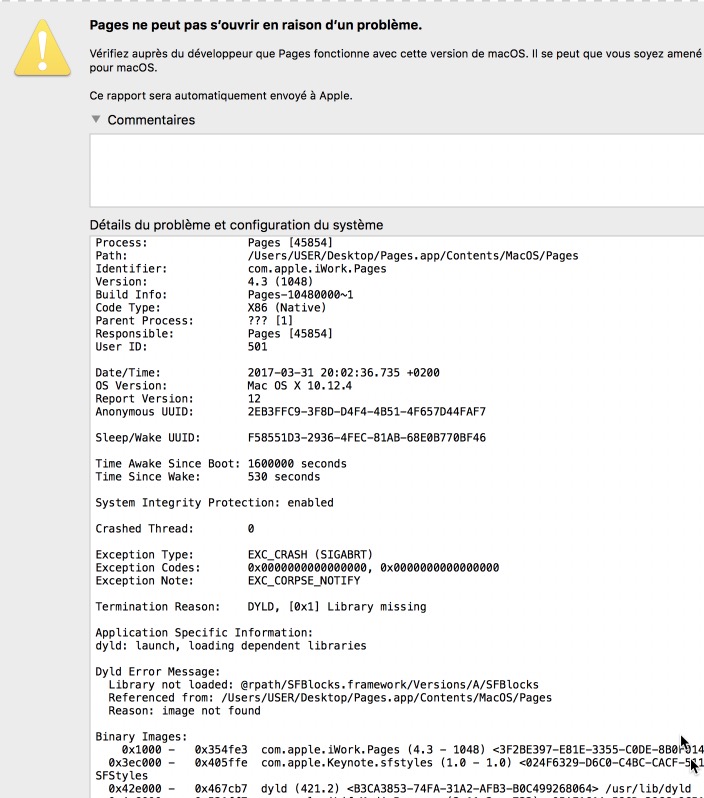This screenshot has height=798, width=704.
Task: Click the Date/Time '2017-03-31 20:02:36.735 +0200'
Action: (x=344, y=373)
